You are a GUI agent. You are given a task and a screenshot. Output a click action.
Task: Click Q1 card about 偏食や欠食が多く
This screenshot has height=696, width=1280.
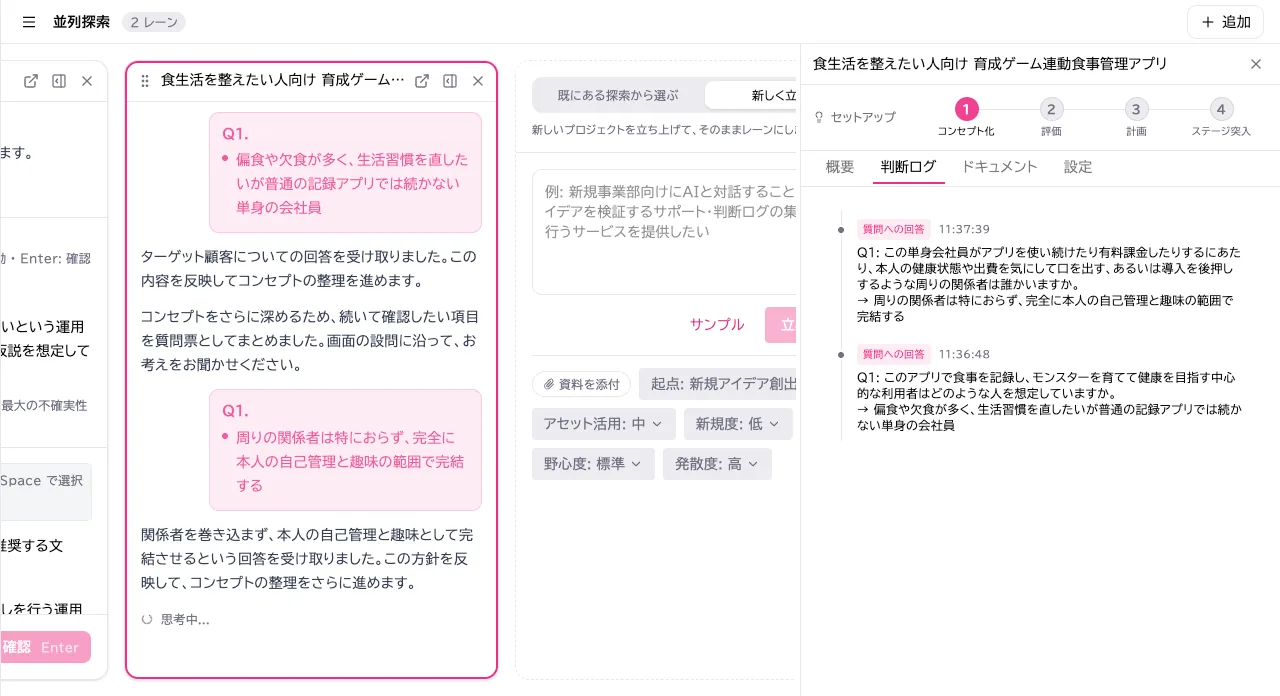point(345,172)
